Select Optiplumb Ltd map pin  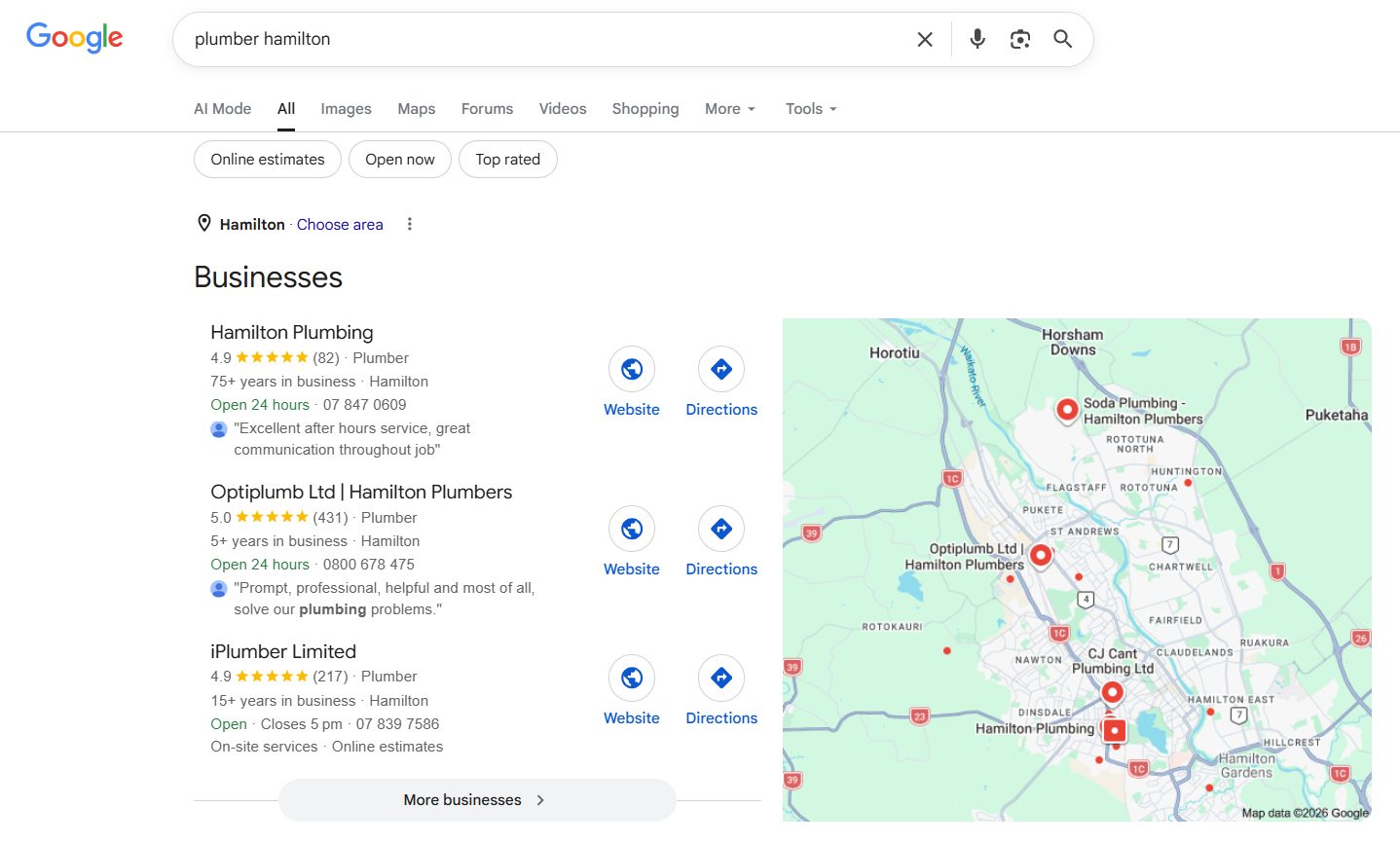(1041, 556)
